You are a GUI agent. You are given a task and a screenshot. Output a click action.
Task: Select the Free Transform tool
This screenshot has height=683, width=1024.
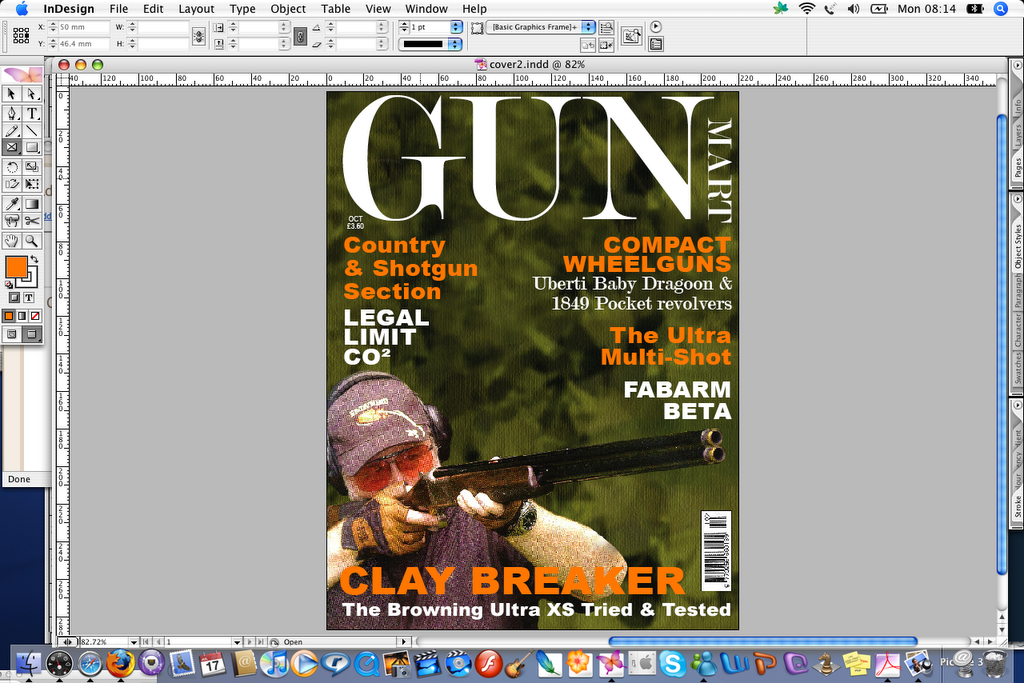[x=31, y=184]
